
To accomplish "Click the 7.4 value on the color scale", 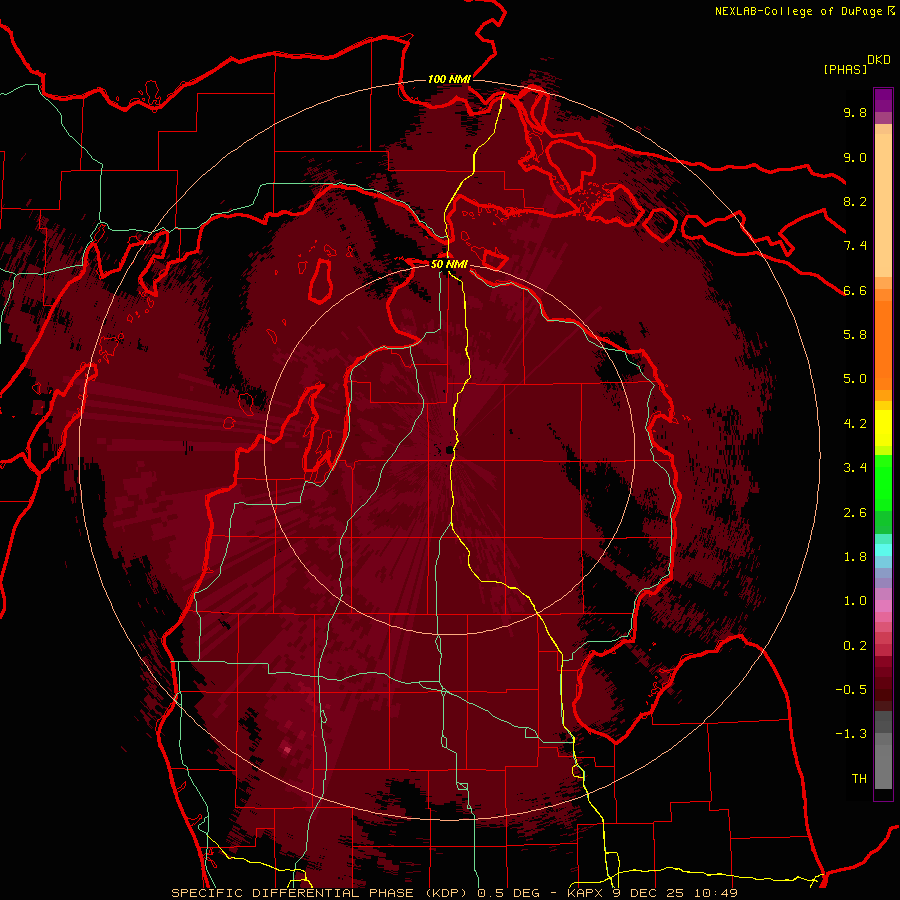I will pyautogui.click(x=855, y=246).
